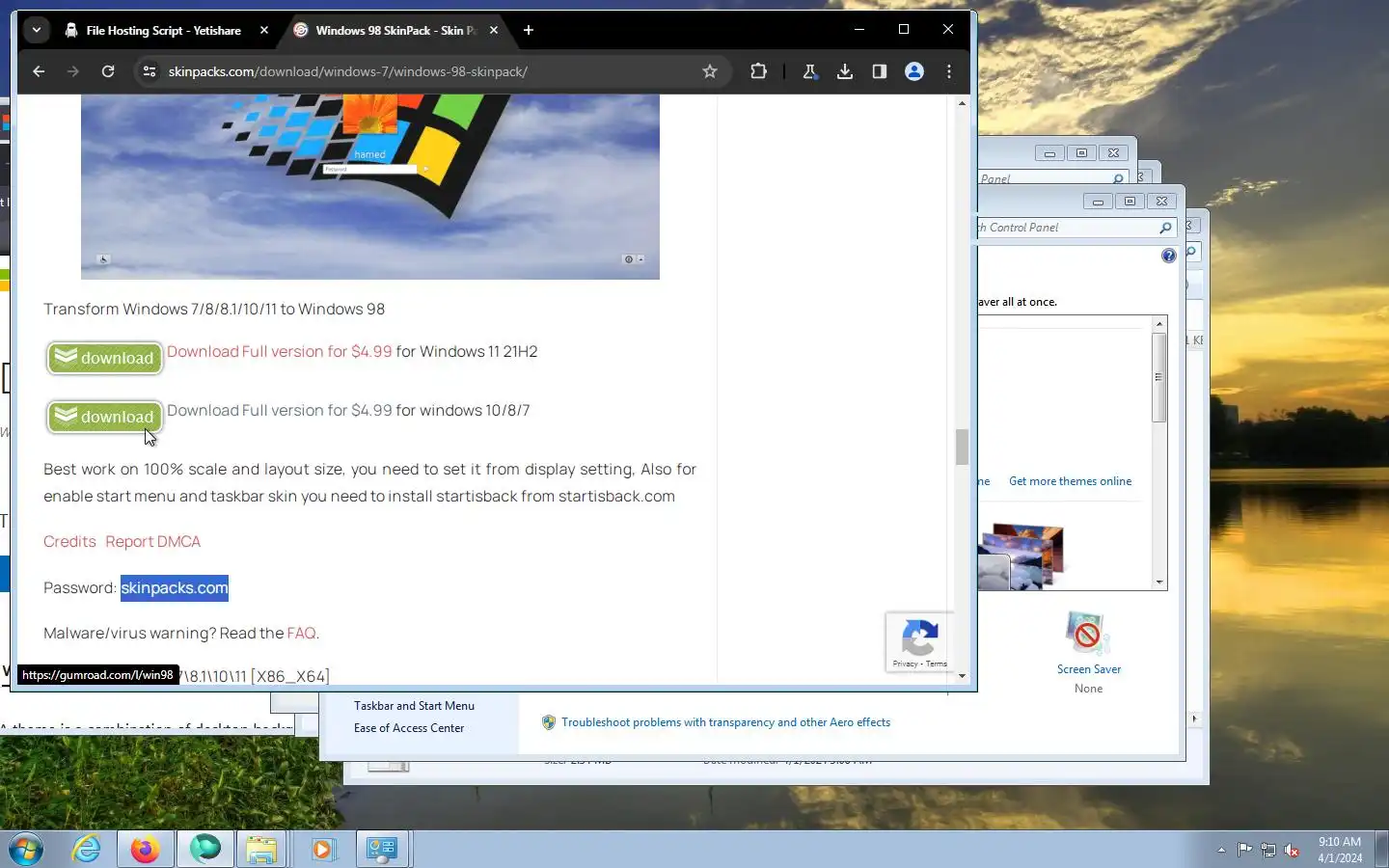Open Ease of Access Center link
Image resolution: width=1389 pixels, height=868 pixels.
click(x=409, y=728)
